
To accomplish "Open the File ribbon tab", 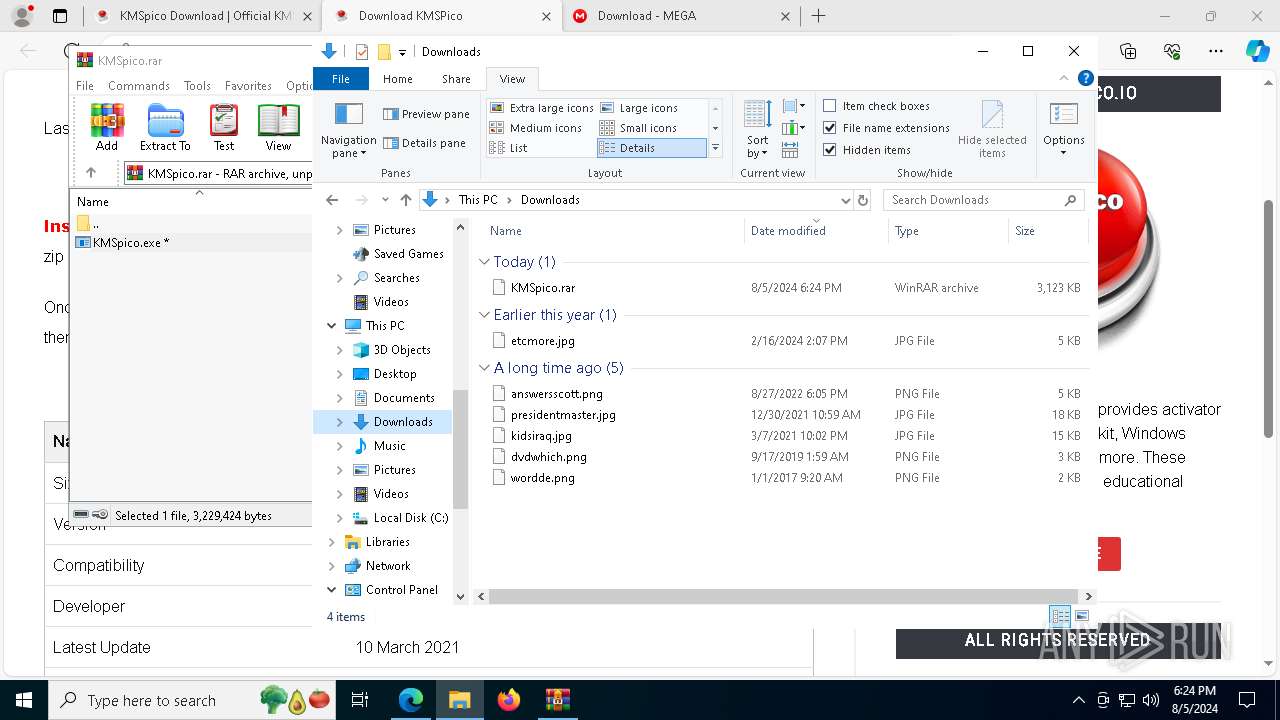I will click(x=341, y=79).
